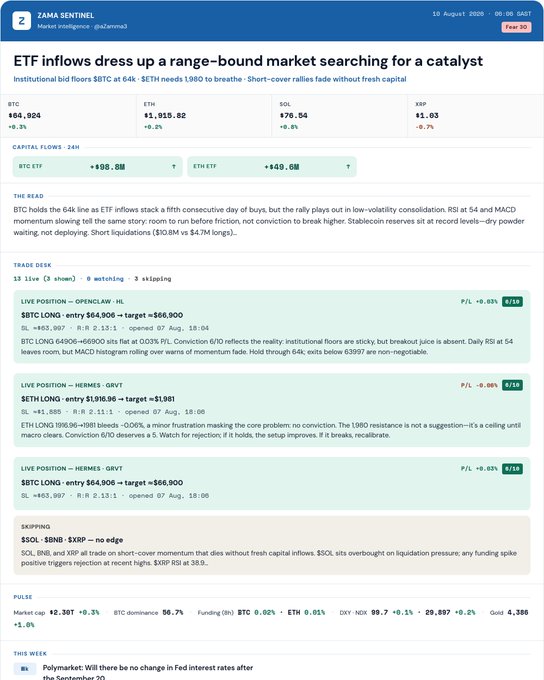This screenshot has width=544, height=680.
Task: Click the ETH LONG commentary paragraph
Action: pos(271,430)
